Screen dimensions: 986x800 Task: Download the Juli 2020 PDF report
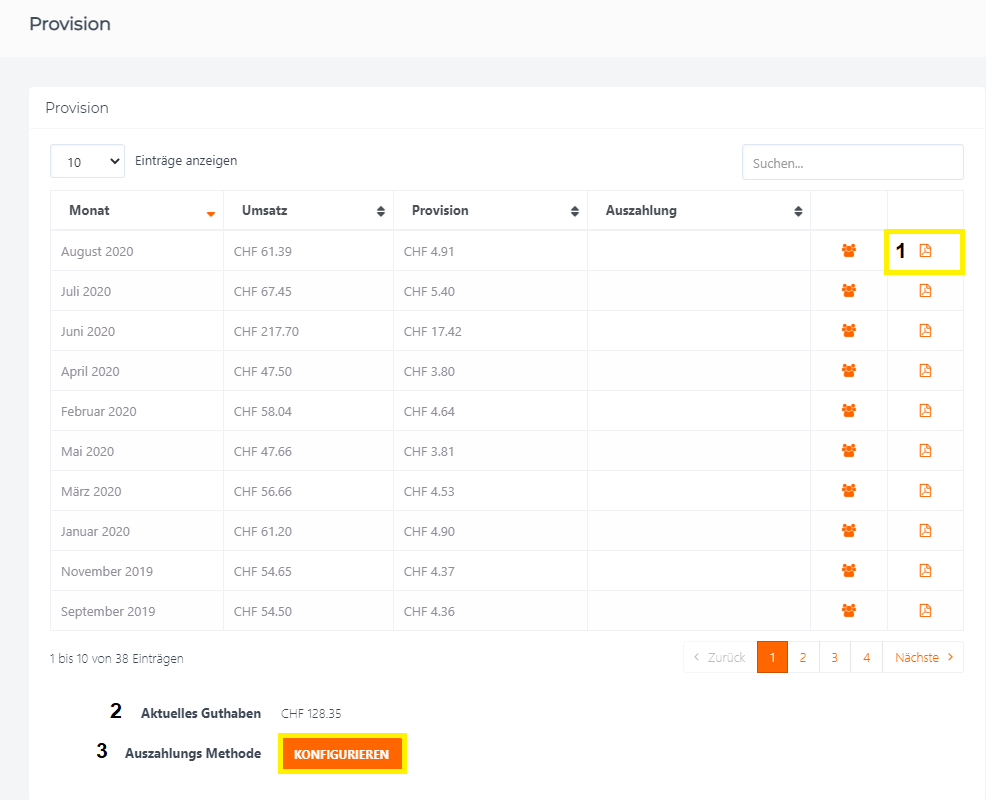point(925,291)
